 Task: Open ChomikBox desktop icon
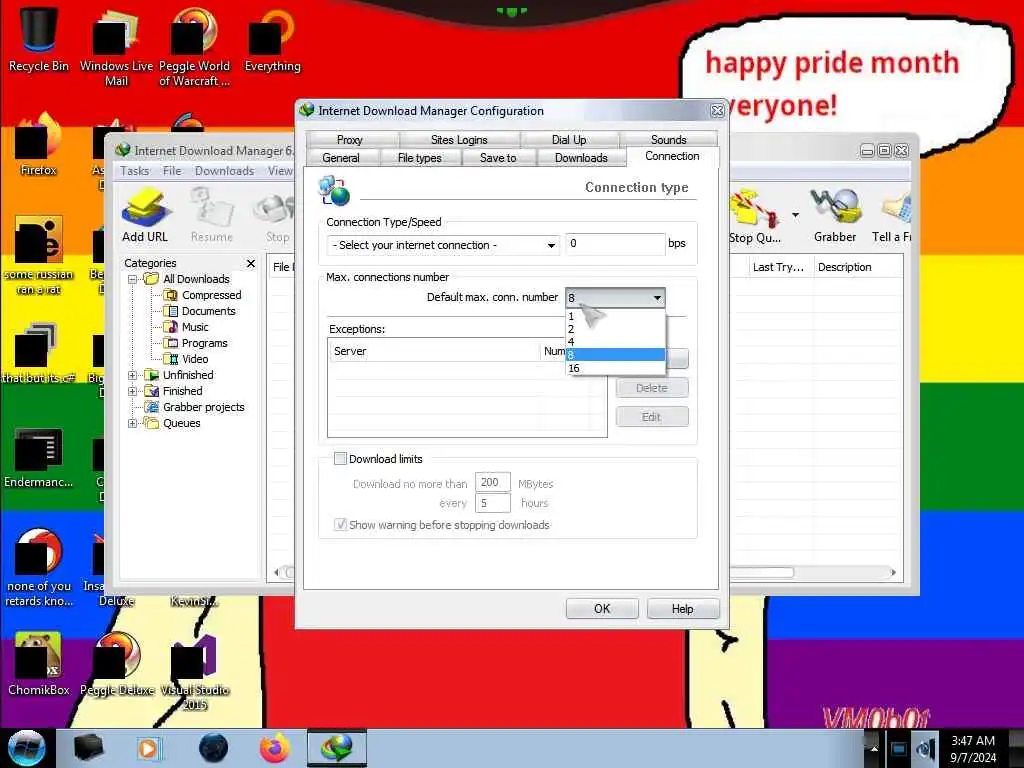[39, 663]
